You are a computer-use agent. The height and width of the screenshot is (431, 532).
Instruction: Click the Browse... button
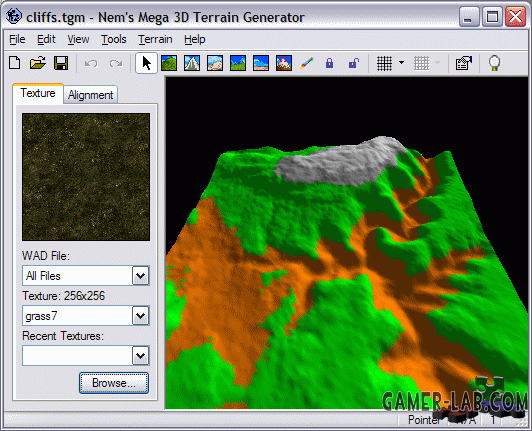tap(114, 383)
